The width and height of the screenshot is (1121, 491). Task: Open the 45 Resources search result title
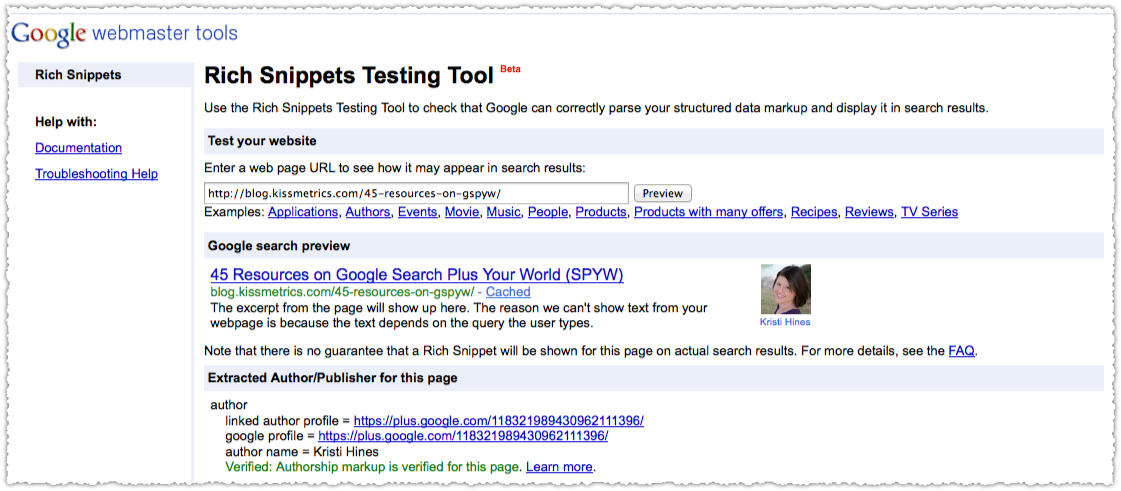[417, 274]
